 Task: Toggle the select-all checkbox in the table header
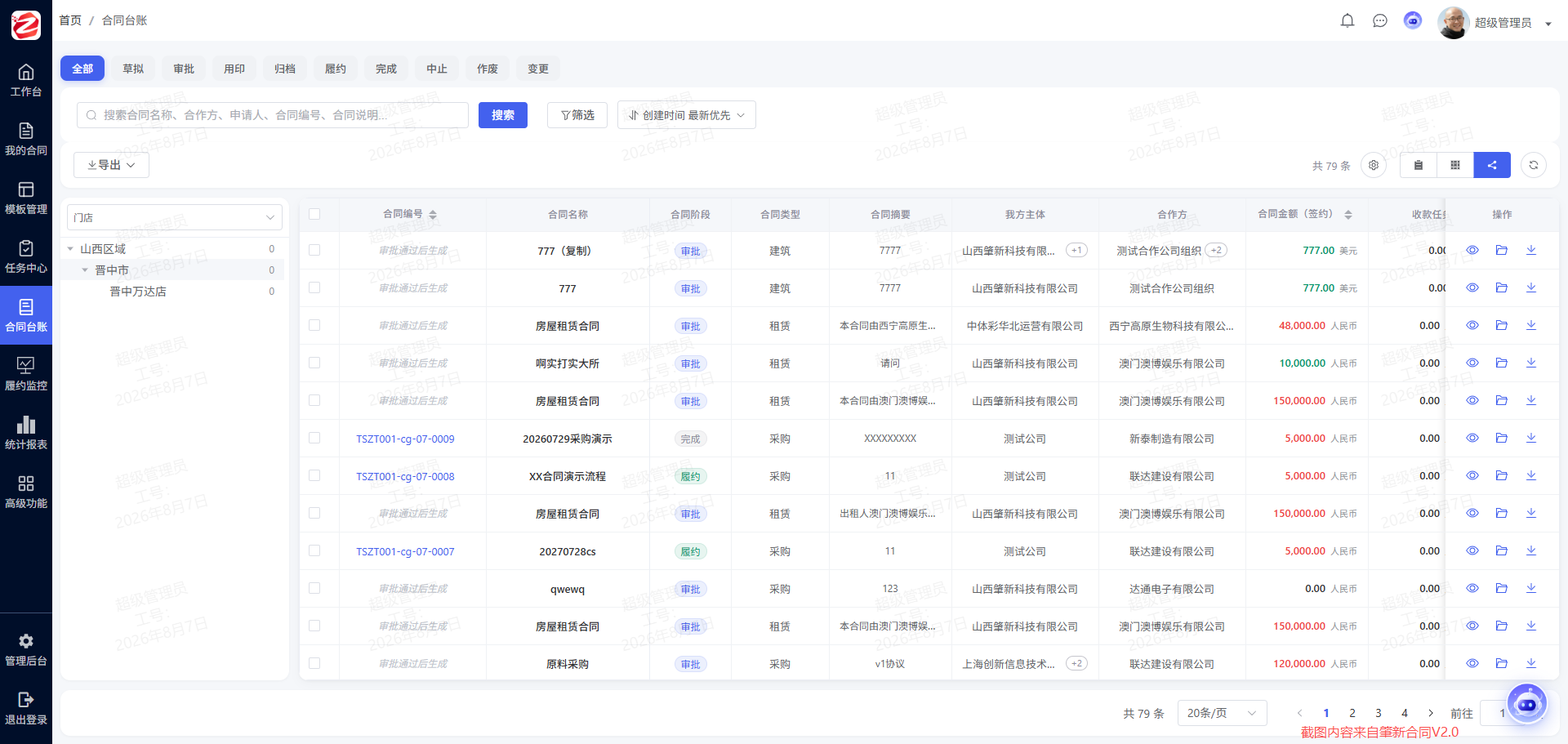(x=314, y=214)
